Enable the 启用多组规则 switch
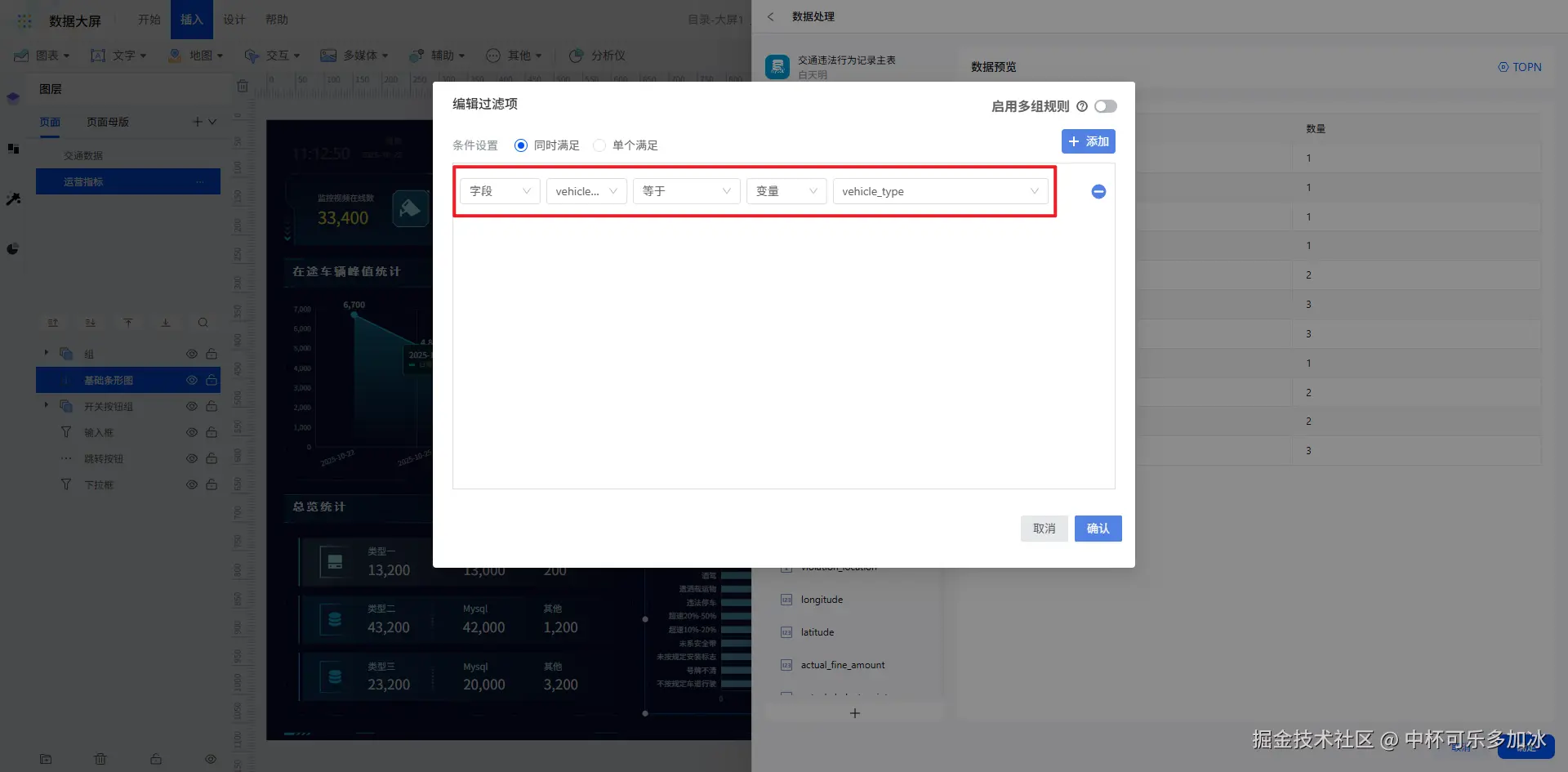The image size is (1568, 772). coord(1106,106)
